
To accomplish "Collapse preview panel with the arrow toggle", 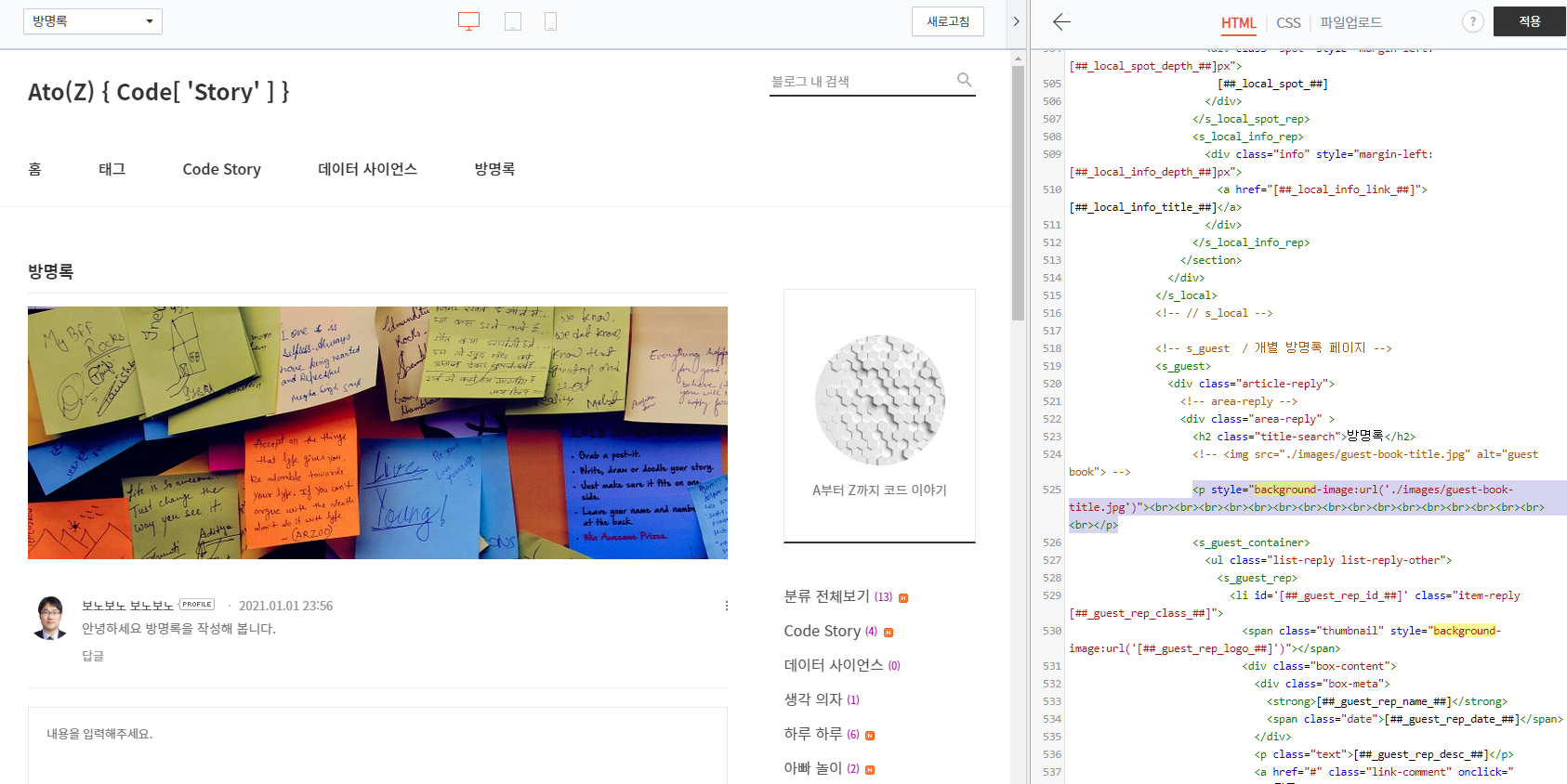I will (x=1016, y=21).
